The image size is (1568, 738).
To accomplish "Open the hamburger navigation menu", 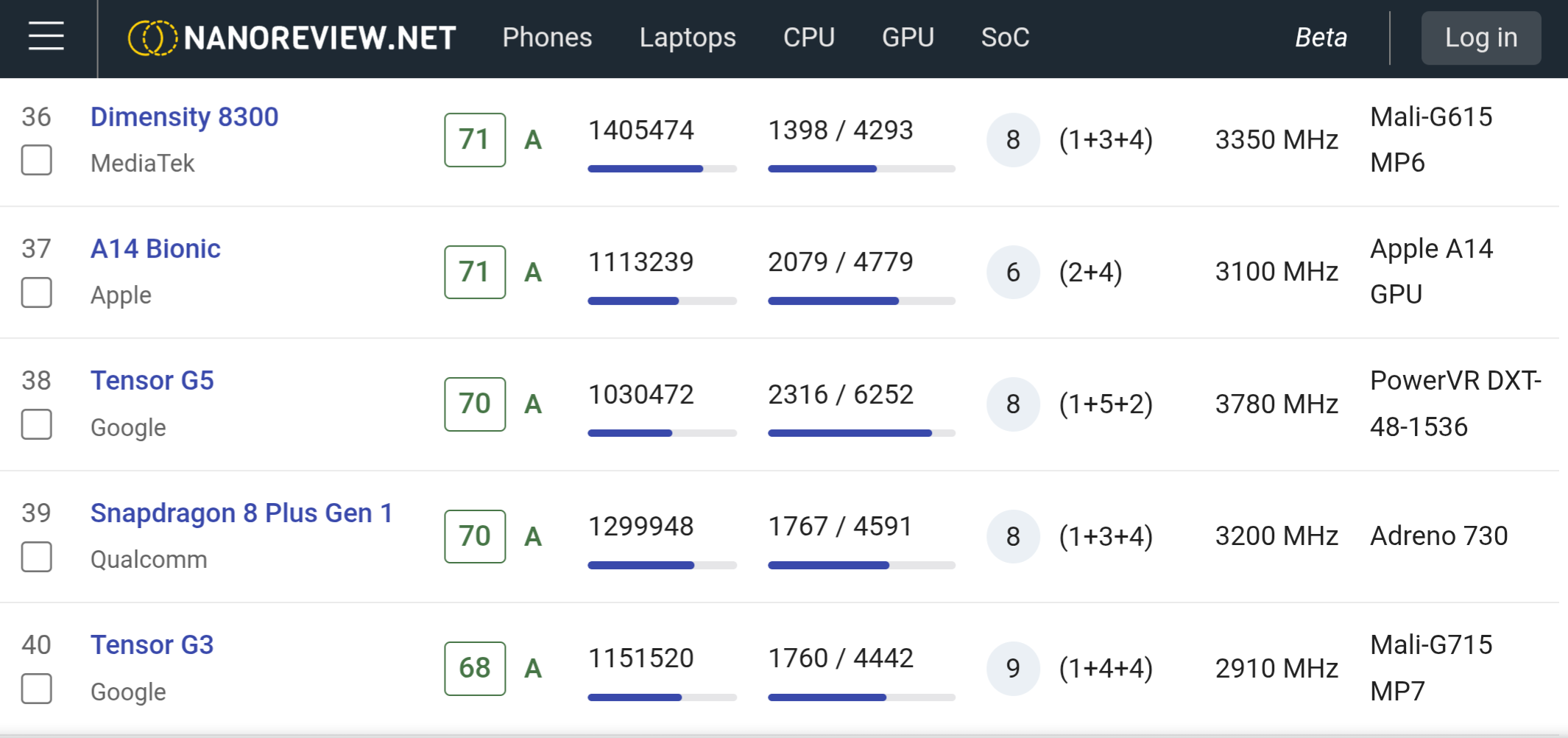I will 46,37.
